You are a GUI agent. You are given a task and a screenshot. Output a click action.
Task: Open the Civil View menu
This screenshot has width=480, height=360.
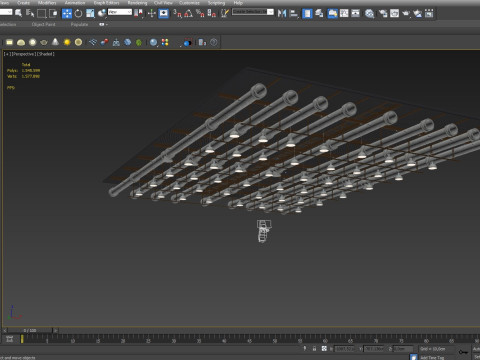pos(163,3)
